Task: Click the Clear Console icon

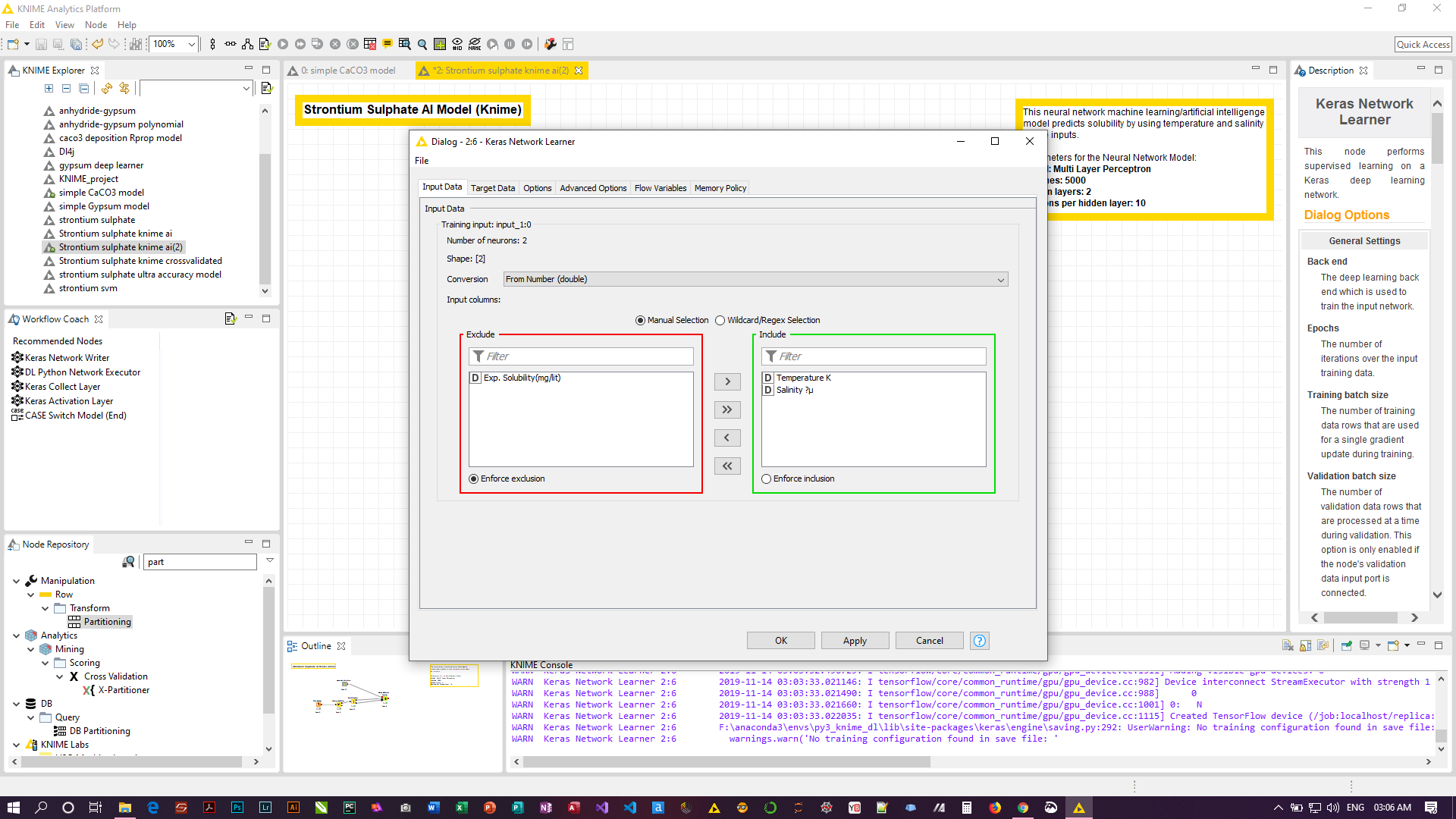Action: 1288,645
